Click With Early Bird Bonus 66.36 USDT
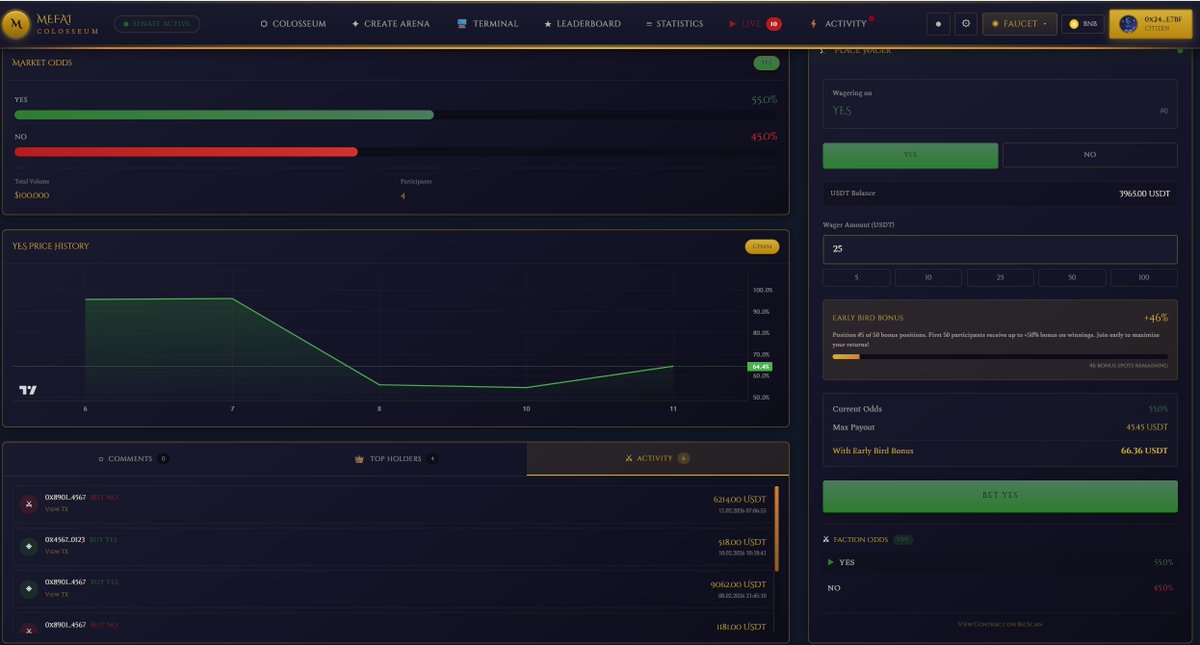Screen dimensions: 1200x645 click(1000, 451)
